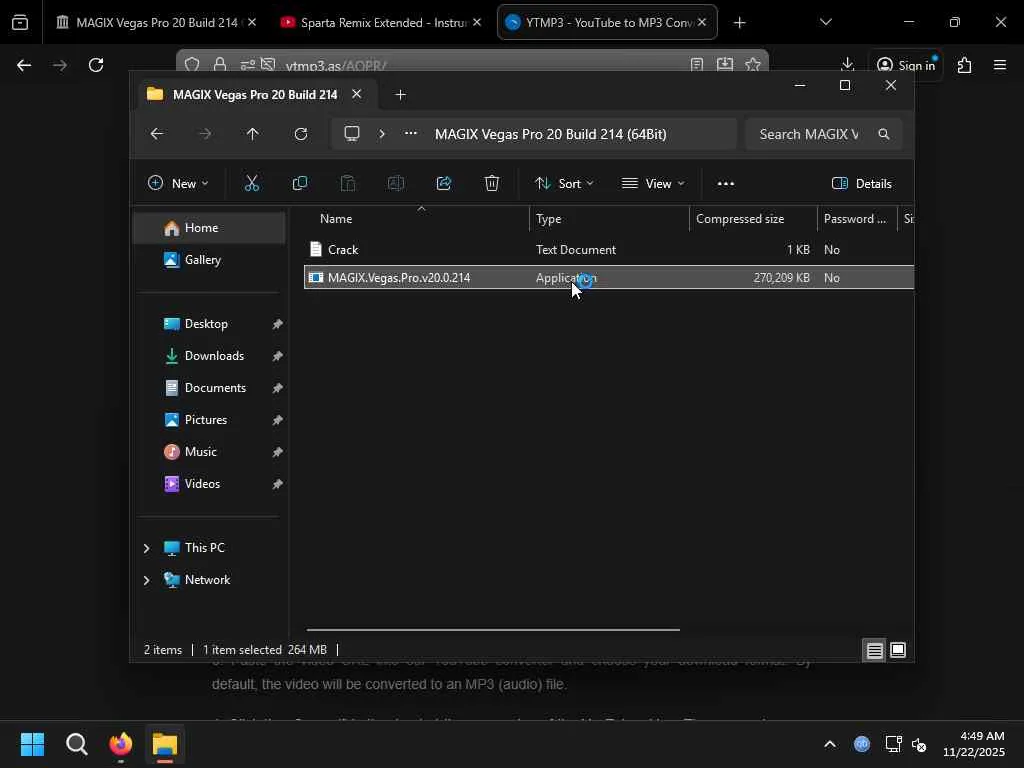Screen dimensions: 1024x768
Task: Open Firefox downloads panel
Action: (847, 64)
